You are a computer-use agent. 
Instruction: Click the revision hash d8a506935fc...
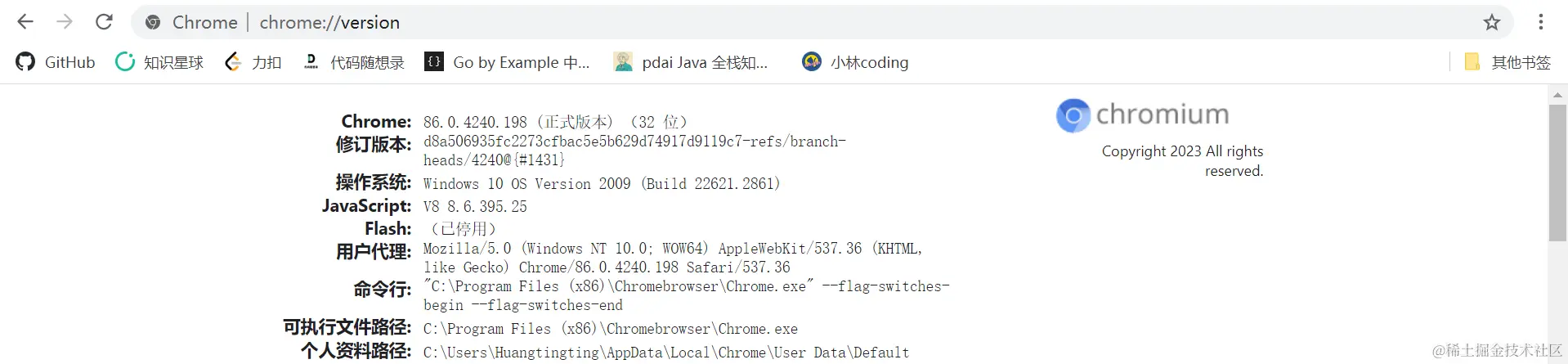pos(634,151)
